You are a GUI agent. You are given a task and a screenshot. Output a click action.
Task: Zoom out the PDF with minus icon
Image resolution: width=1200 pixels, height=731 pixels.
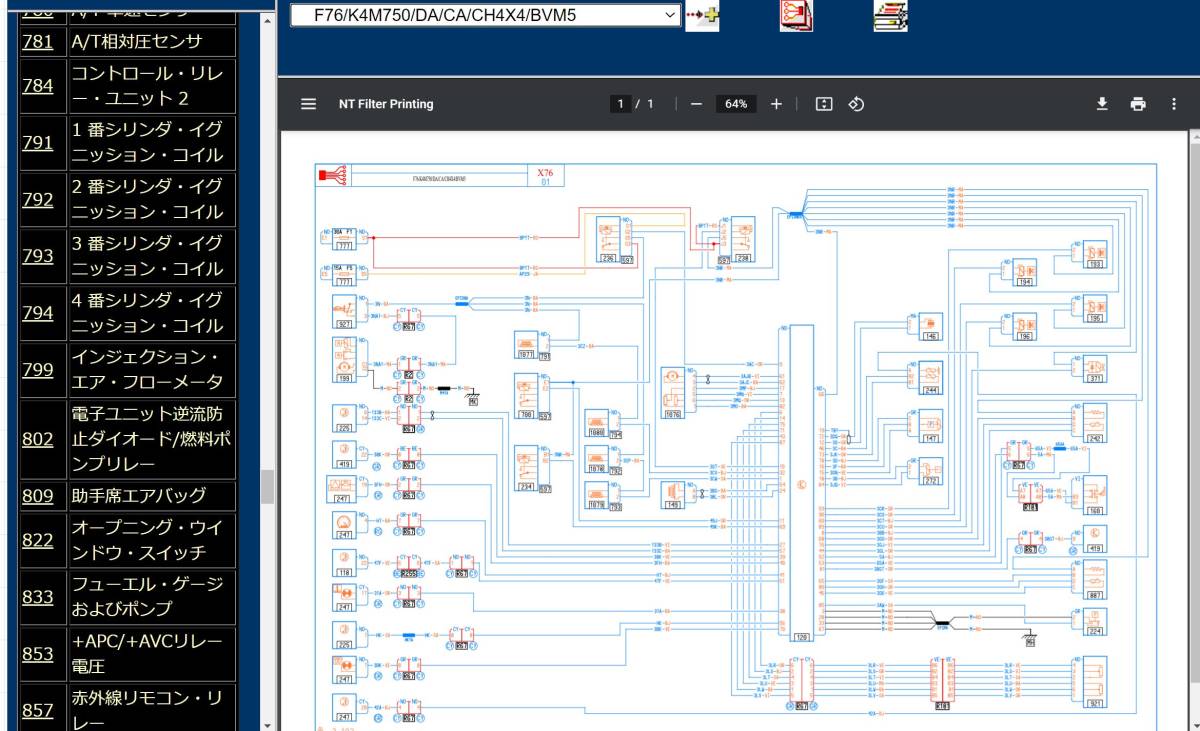696,104
